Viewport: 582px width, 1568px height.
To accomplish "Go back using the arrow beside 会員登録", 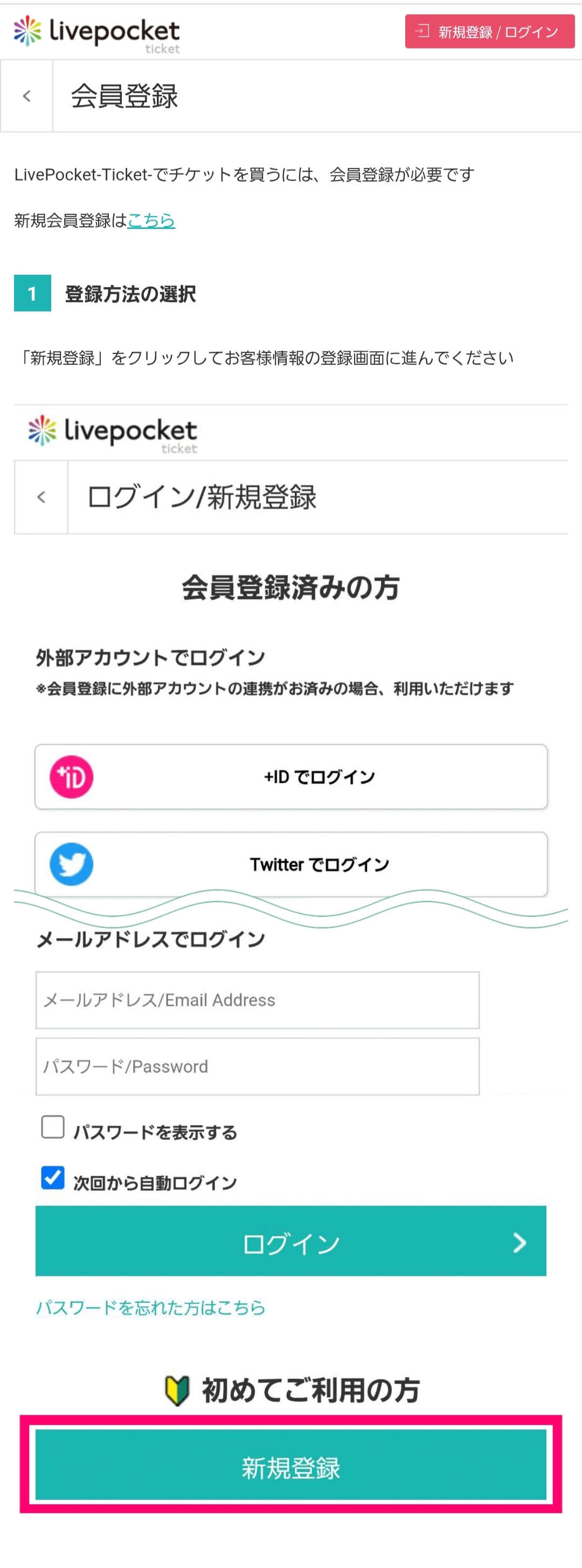I will [x=27, y=96].
